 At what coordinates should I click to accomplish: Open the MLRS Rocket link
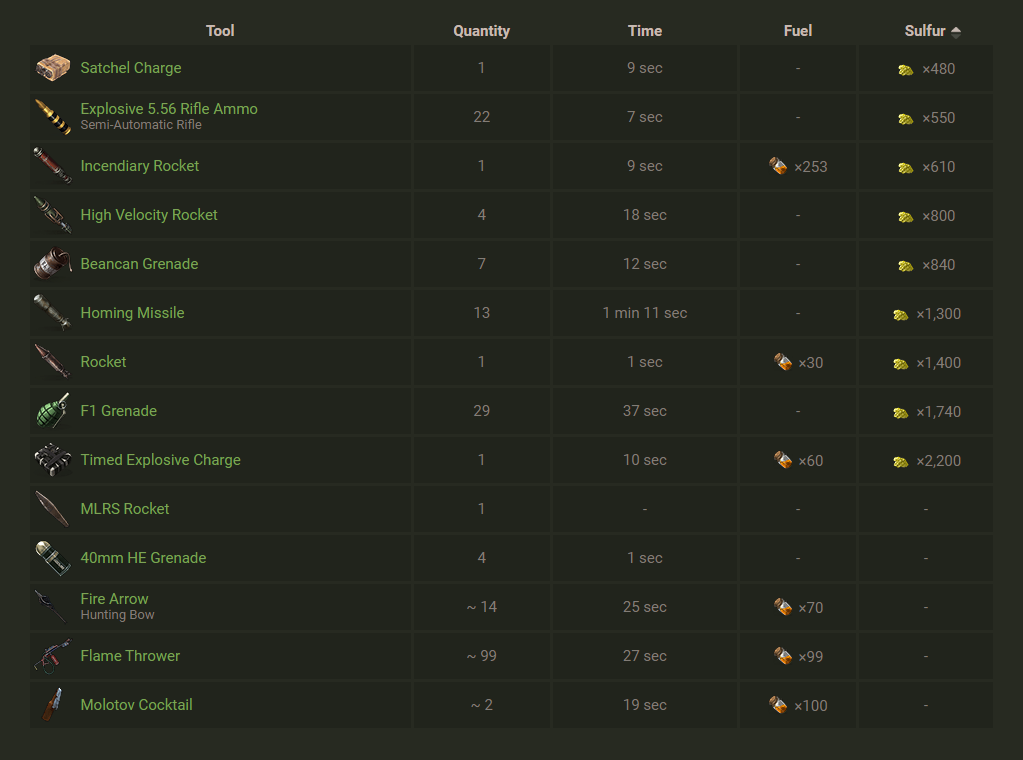click(x=125, y=509)
